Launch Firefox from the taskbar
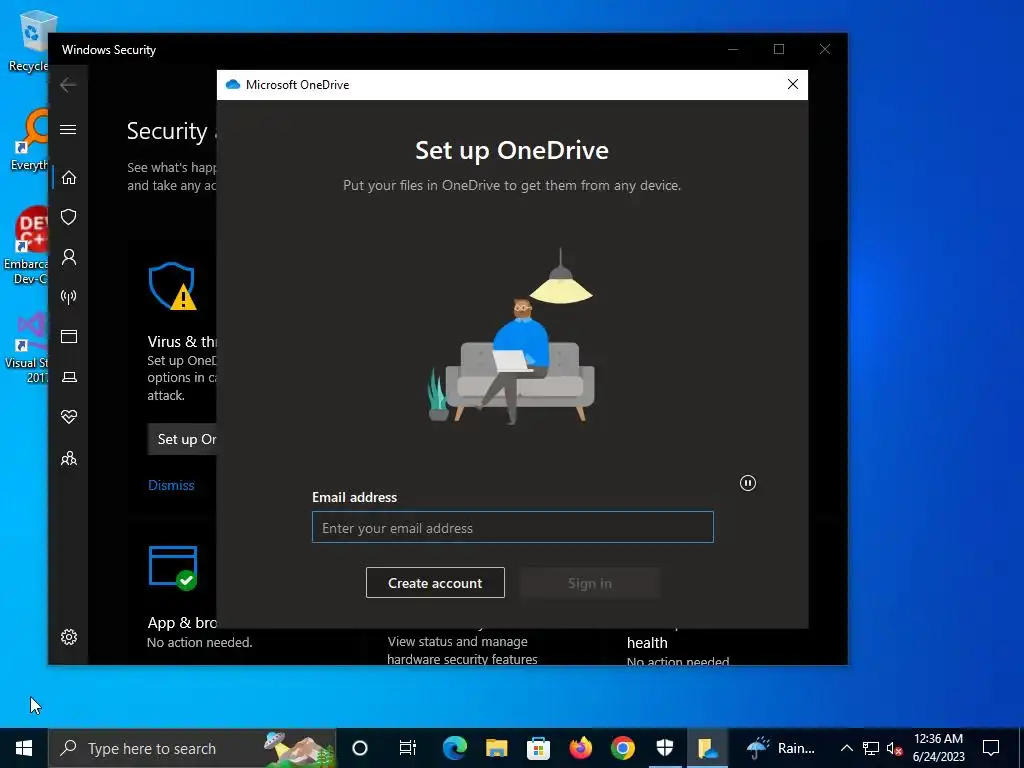Image resolution: width=1024 pixels, height=768 pixels. tap(581, 748)
